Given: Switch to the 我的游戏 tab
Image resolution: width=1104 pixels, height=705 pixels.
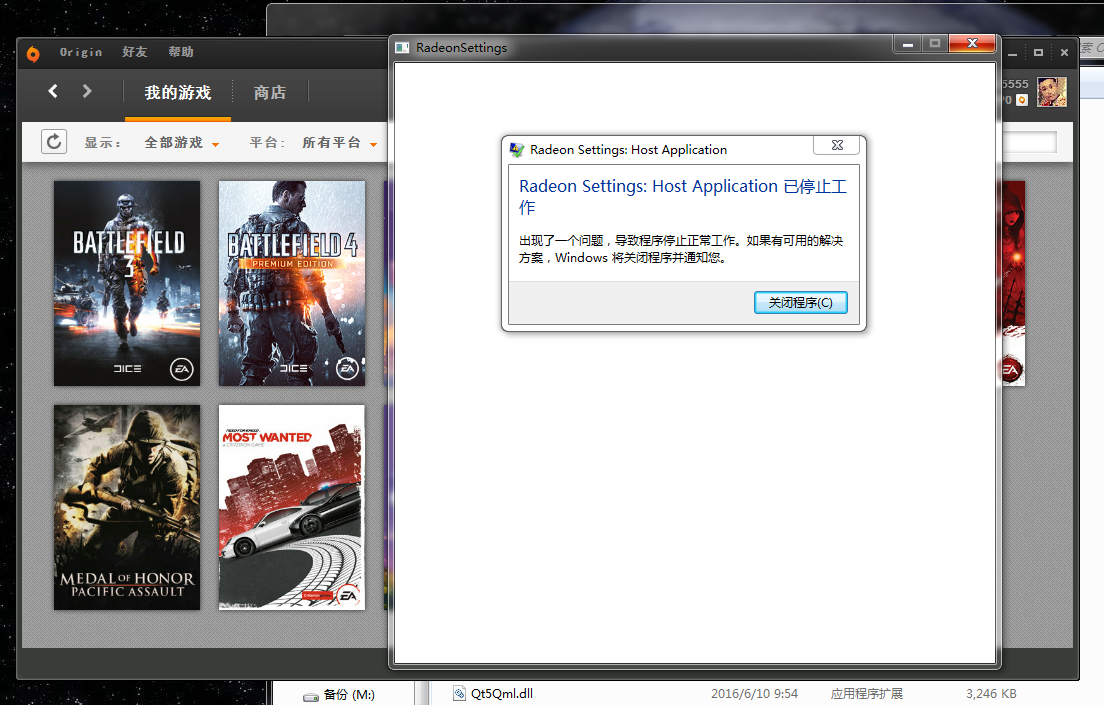Looking at the screenshot, I should pyautogui.click(x=177, y=93).
